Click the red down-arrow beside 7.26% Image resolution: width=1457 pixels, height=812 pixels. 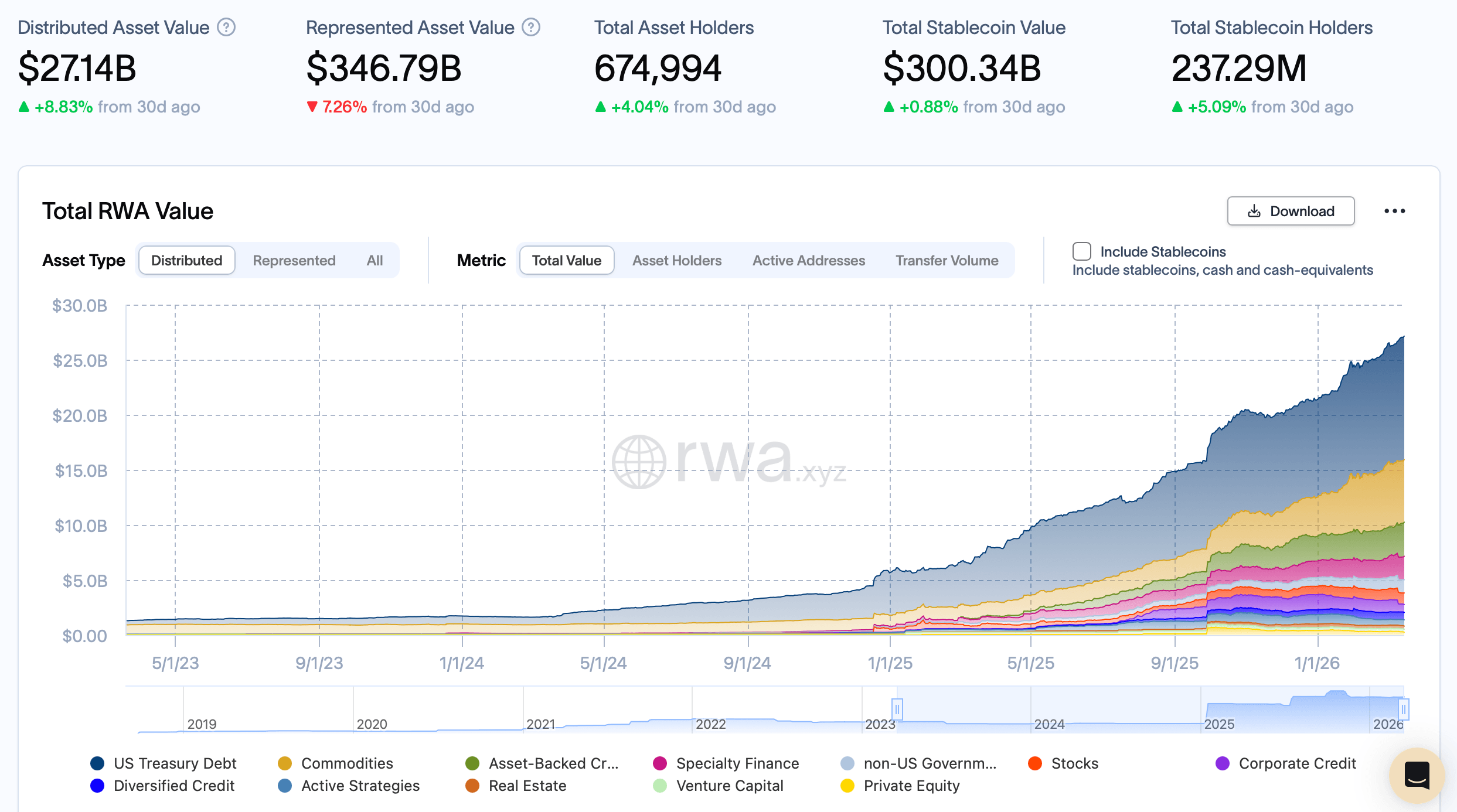(x=312, y=107)
